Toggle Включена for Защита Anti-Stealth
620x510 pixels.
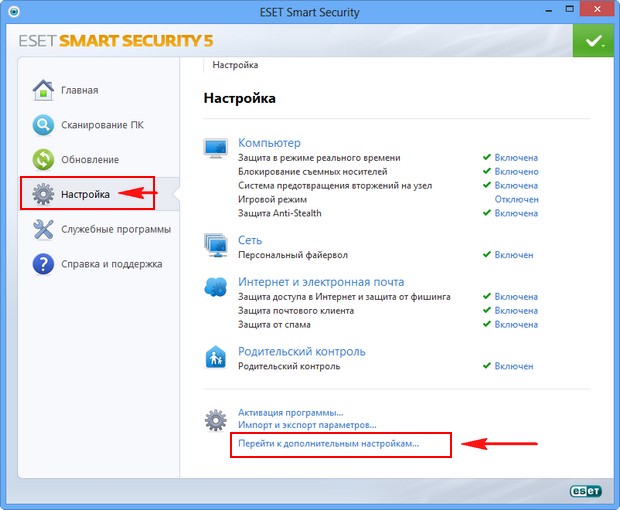[x=516, y=213]
